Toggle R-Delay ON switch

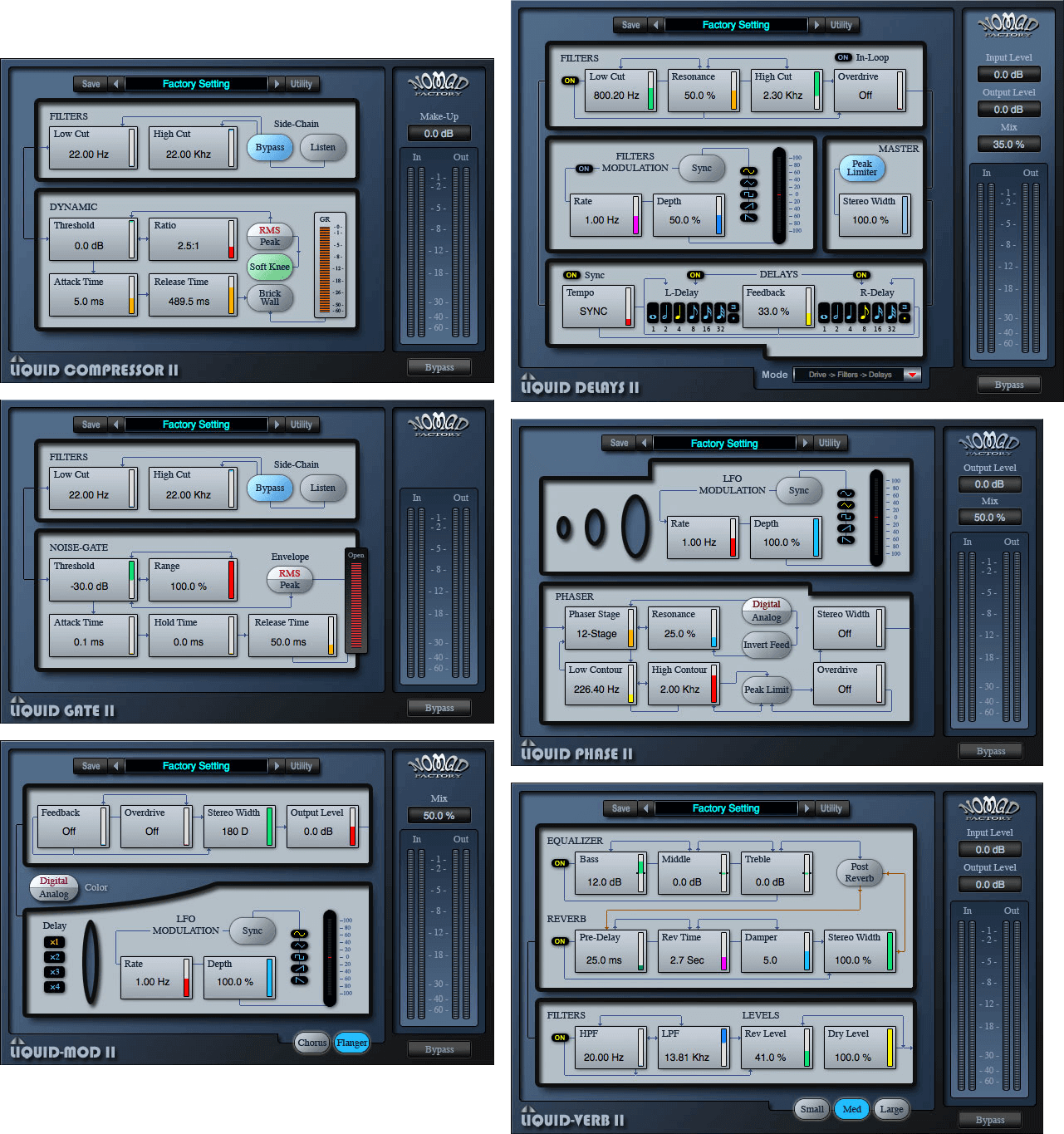click(x=861, y=275)
